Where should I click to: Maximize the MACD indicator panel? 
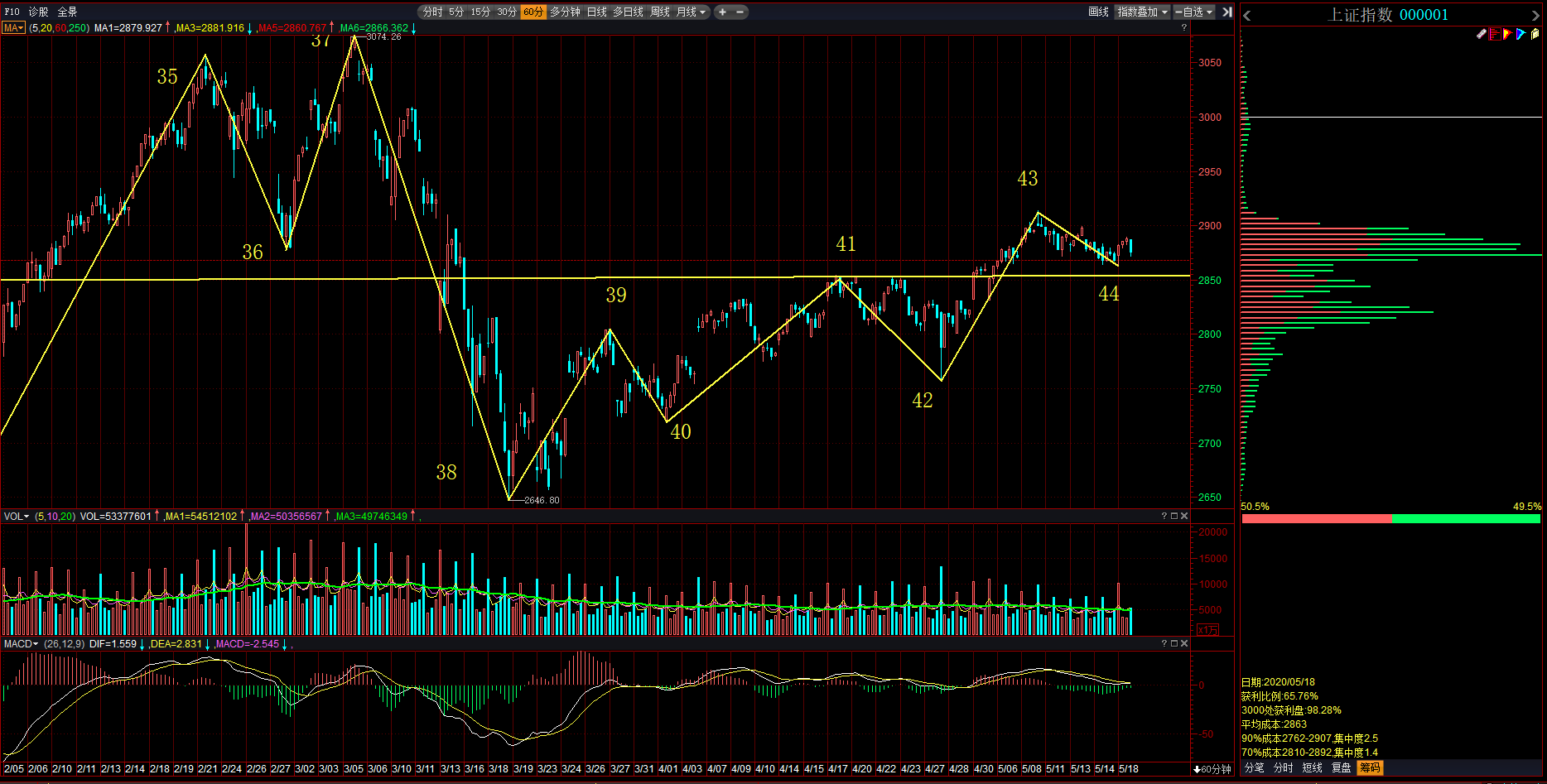point(1174,643)
